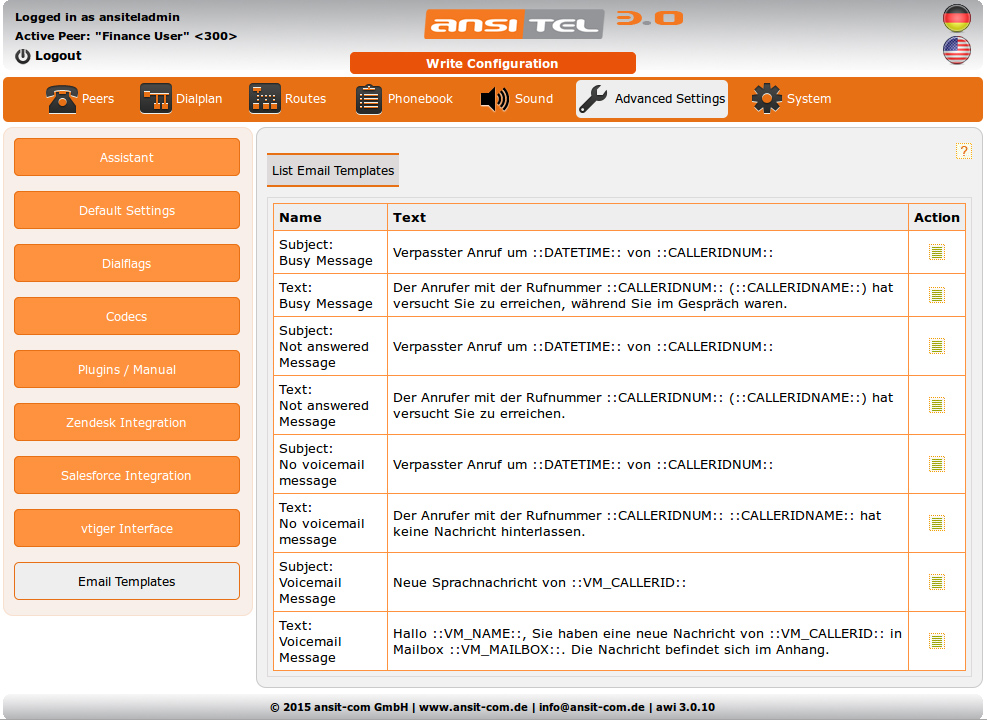Open Zendesk Integration settings
The image size is (987, 720).
point(127,423)
